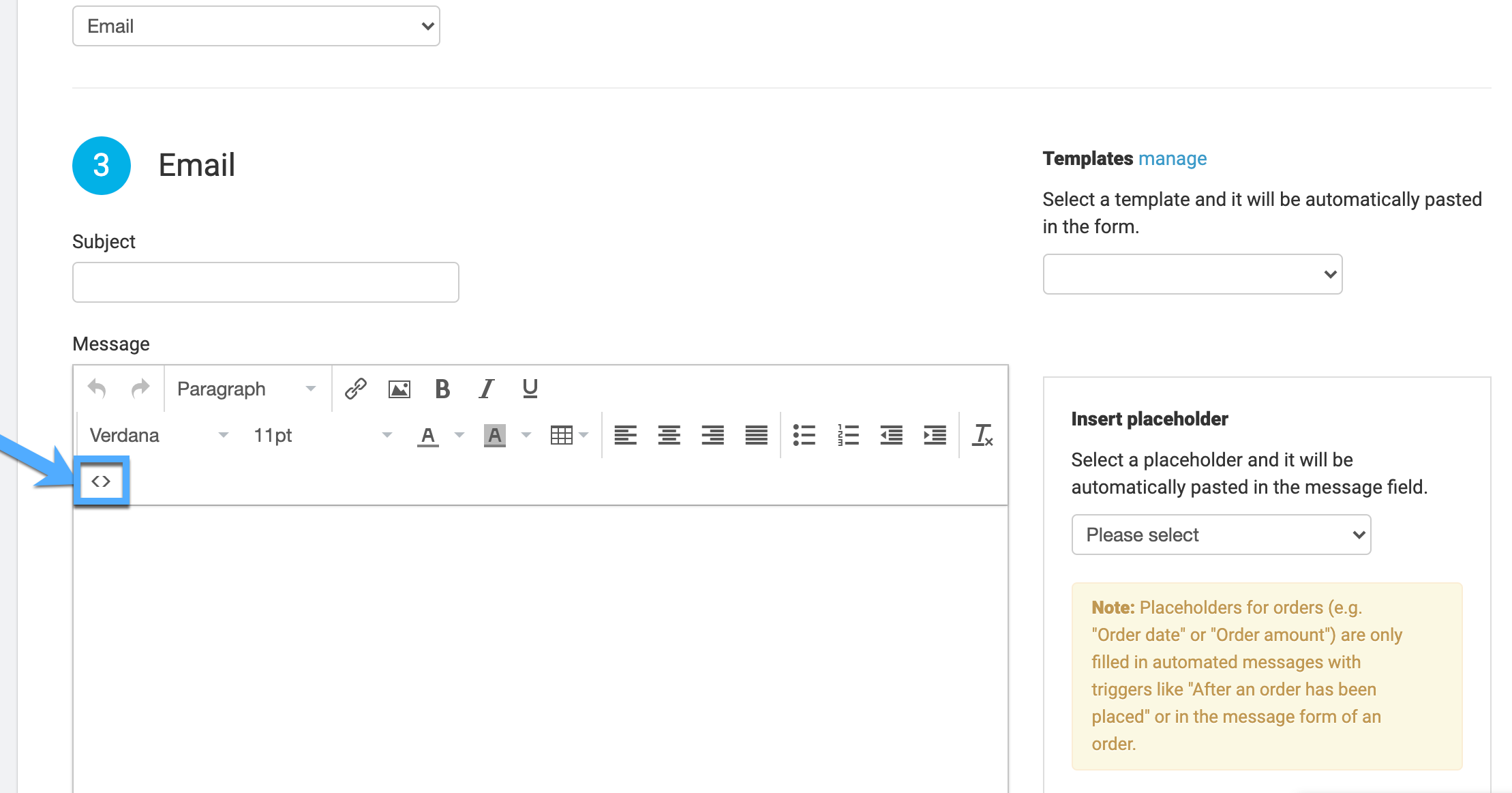Click the undo arrow in editor toolbar

click(x=97, y=389)
